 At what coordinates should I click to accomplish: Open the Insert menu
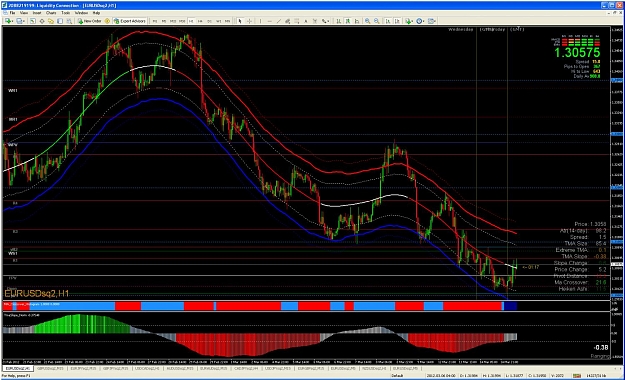[x=37, y=13]
